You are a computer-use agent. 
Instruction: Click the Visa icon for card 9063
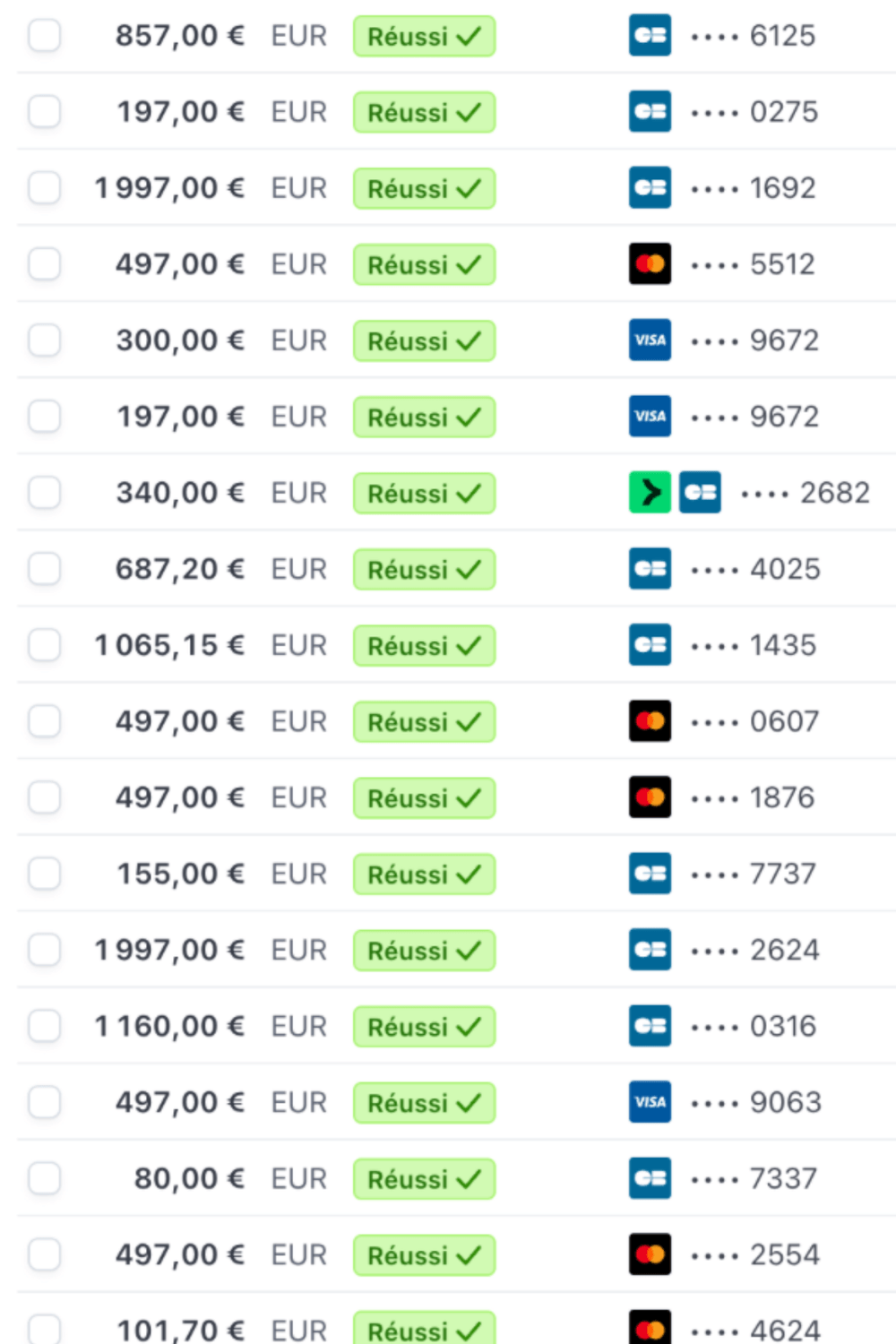[x=650, y=1102]
